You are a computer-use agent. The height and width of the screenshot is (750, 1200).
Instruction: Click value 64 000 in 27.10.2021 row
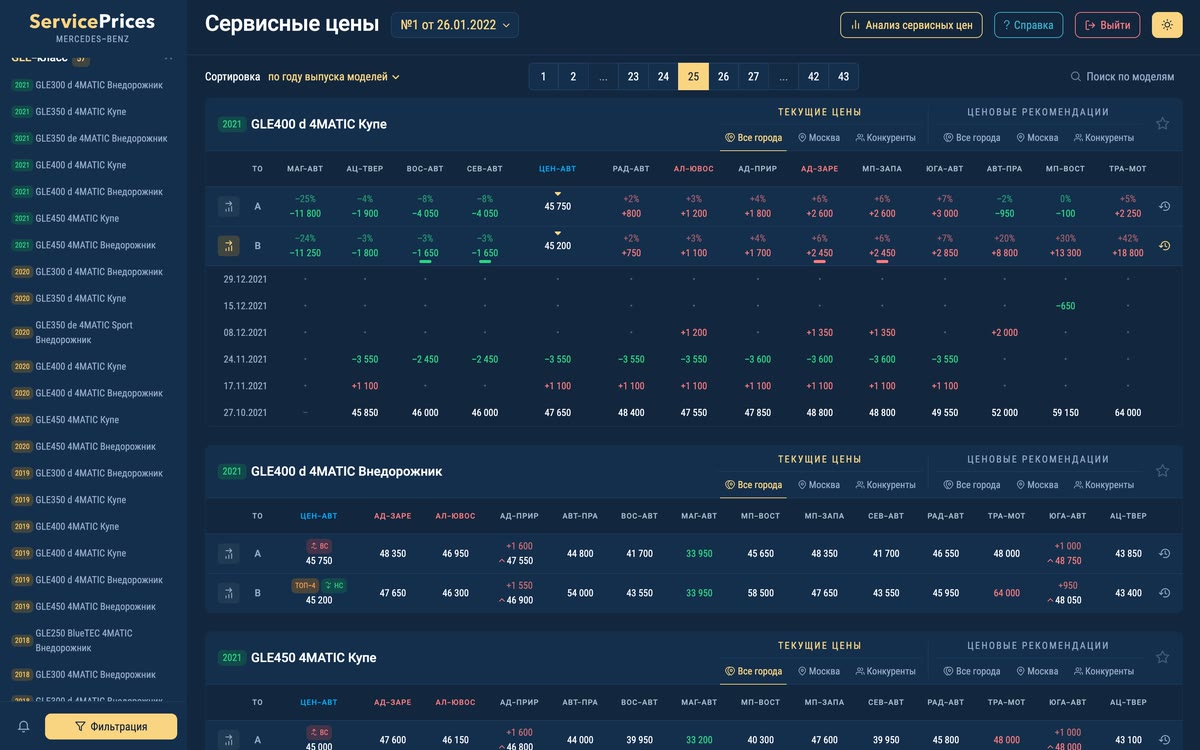[x=1127, y=412]
